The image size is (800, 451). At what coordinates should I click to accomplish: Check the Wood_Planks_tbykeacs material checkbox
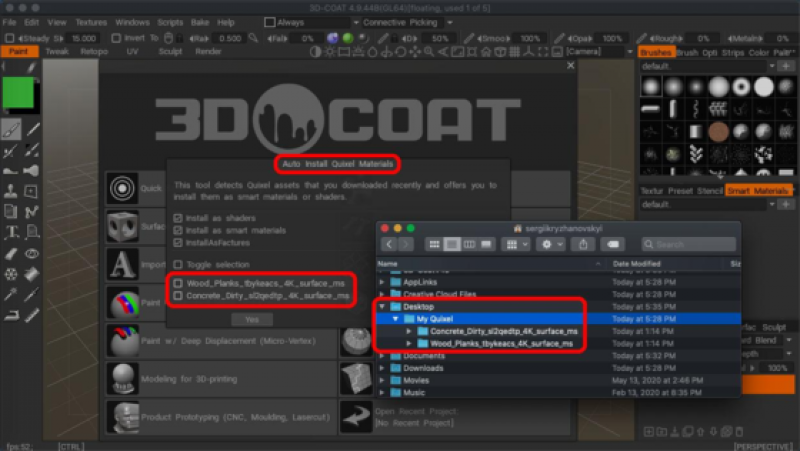pyautogui.click(x=178, y=283)
